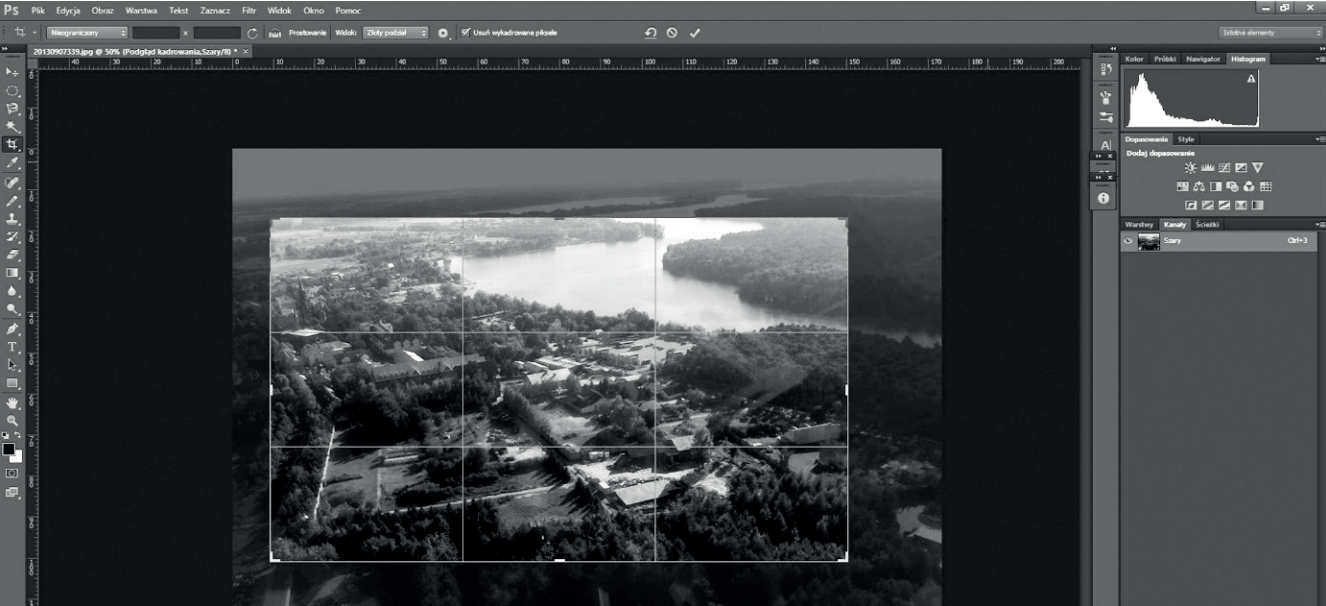Open the 'Istotne elementy' workspace dropdown

[x=1270, y=33]
